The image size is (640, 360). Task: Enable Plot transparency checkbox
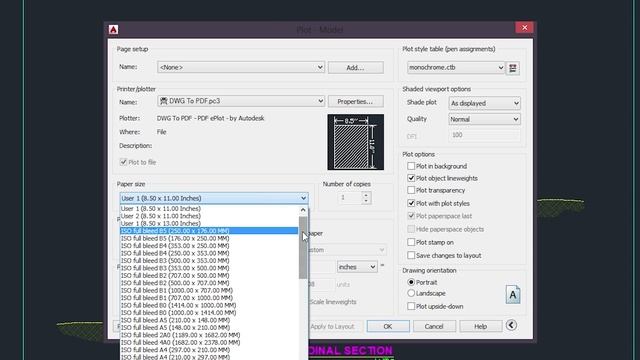point(411,190)
